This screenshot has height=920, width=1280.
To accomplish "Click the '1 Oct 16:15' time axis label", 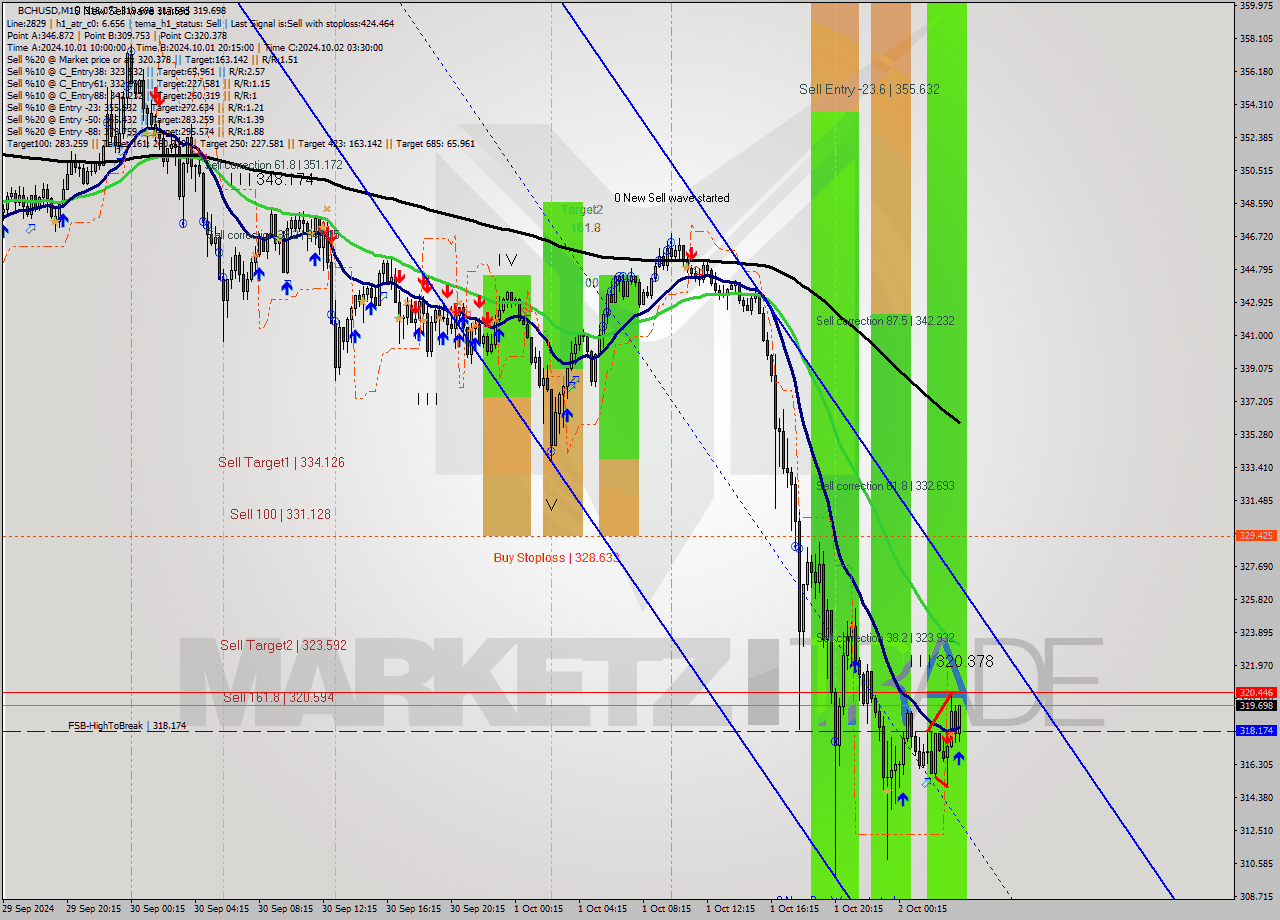I will 795,909.
